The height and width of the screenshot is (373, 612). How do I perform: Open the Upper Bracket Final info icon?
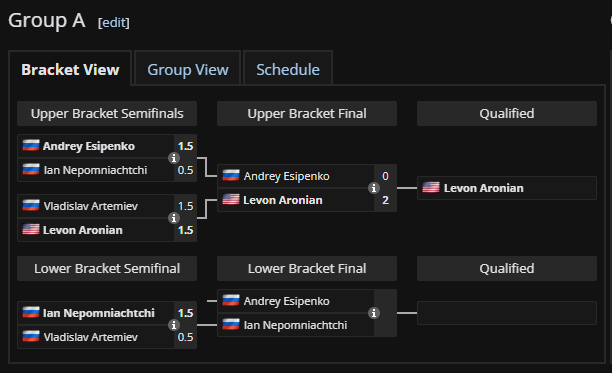pos(374,188)
